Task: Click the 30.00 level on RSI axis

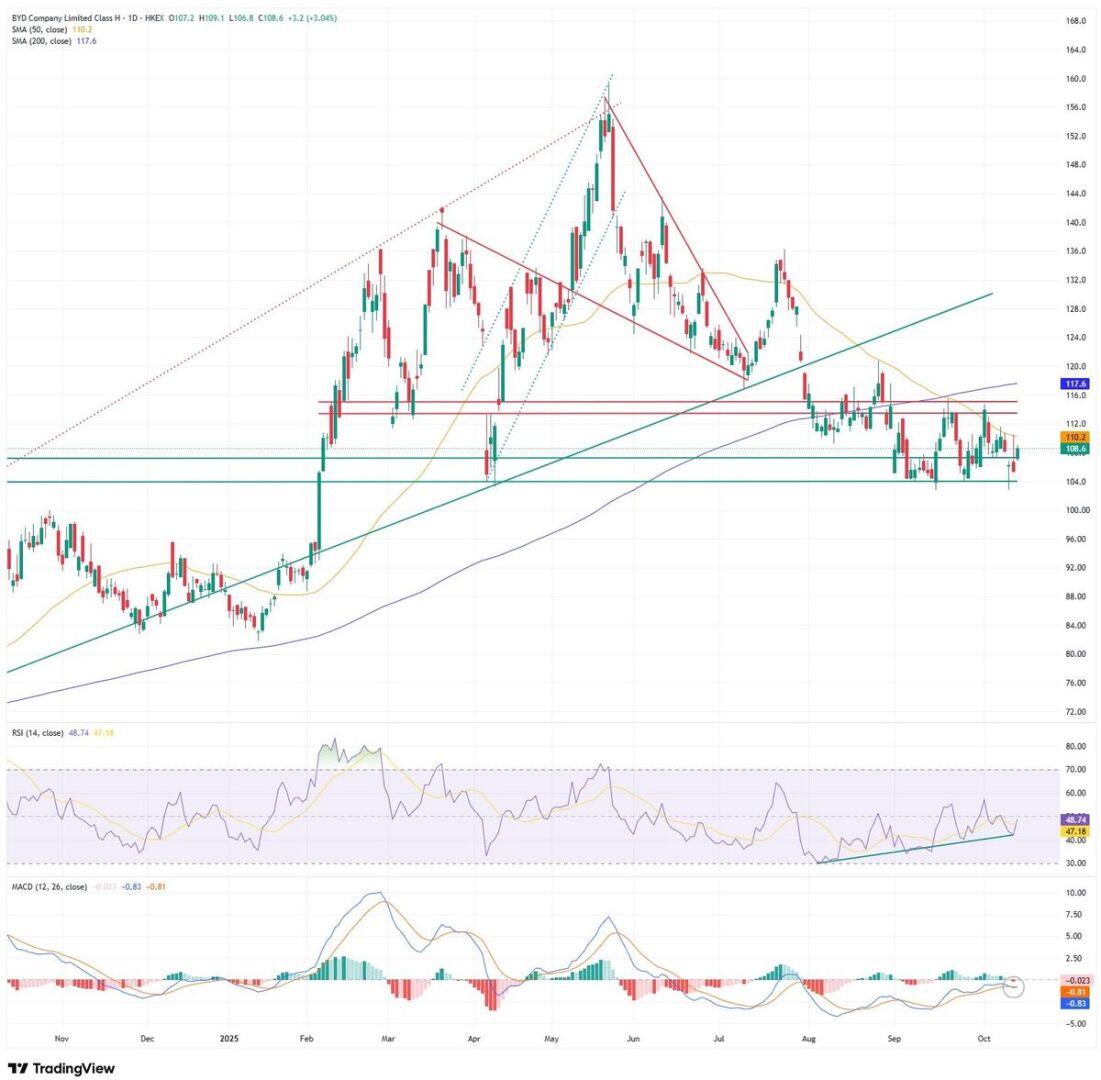Action: (x=1076, y=864)
